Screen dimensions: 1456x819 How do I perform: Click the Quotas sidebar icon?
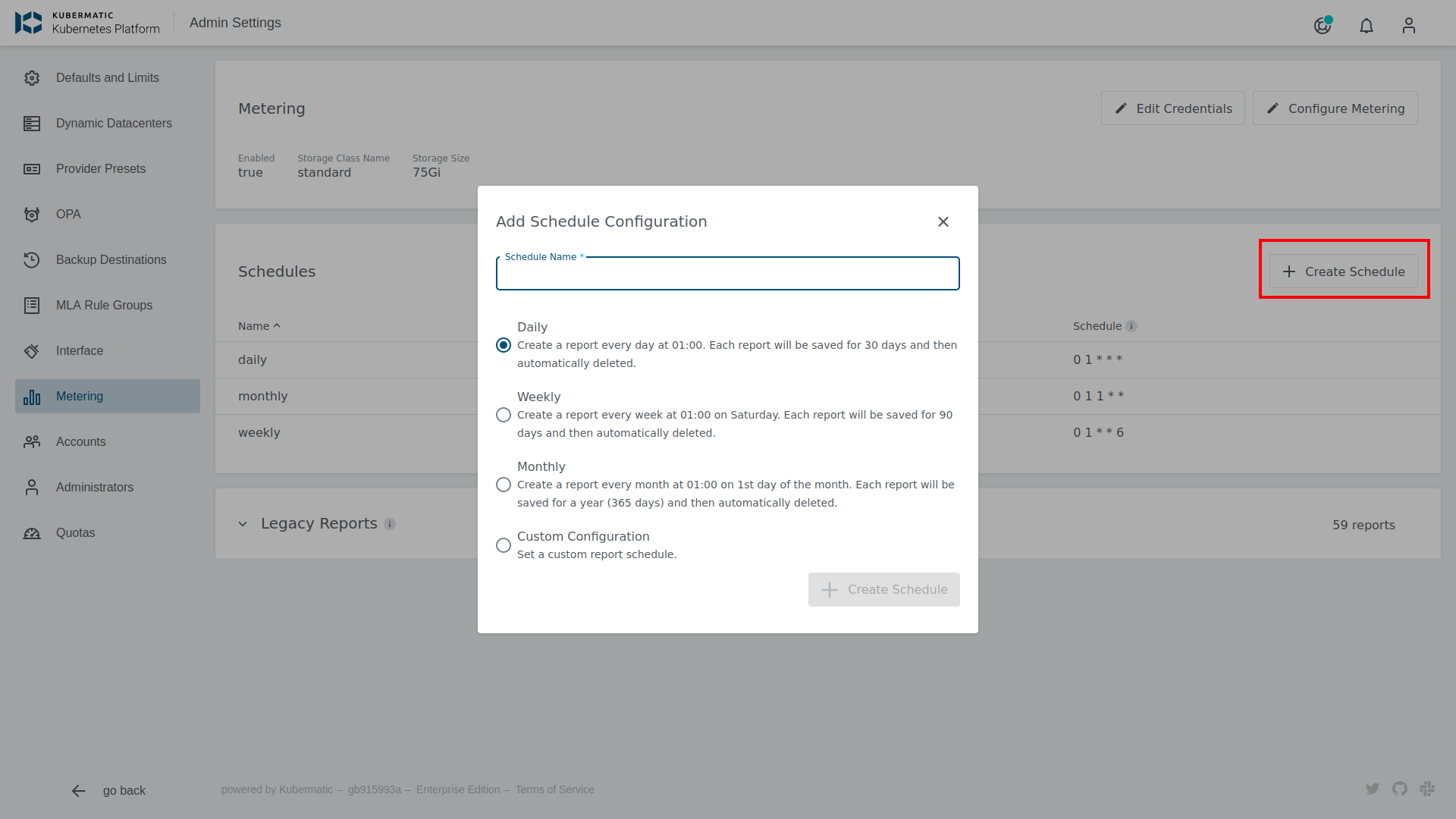tap(34, 532)
